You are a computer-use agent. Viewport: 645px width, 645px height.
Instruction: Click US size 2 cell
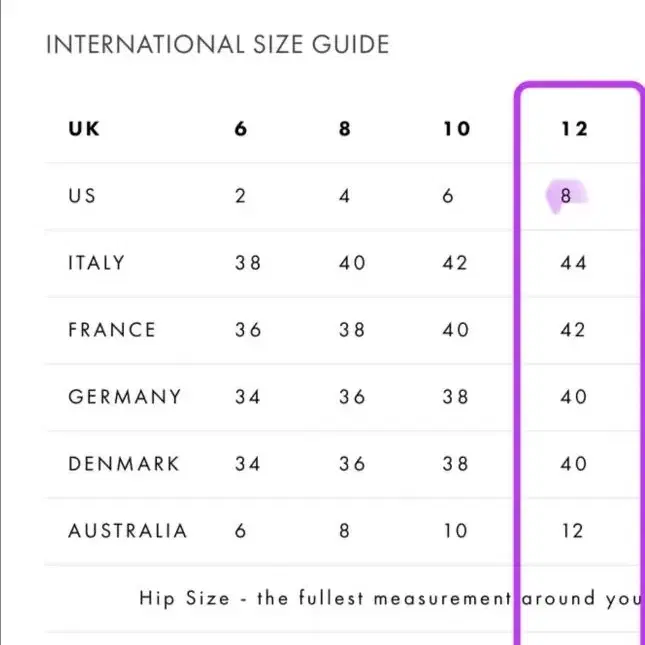(241, 196)
